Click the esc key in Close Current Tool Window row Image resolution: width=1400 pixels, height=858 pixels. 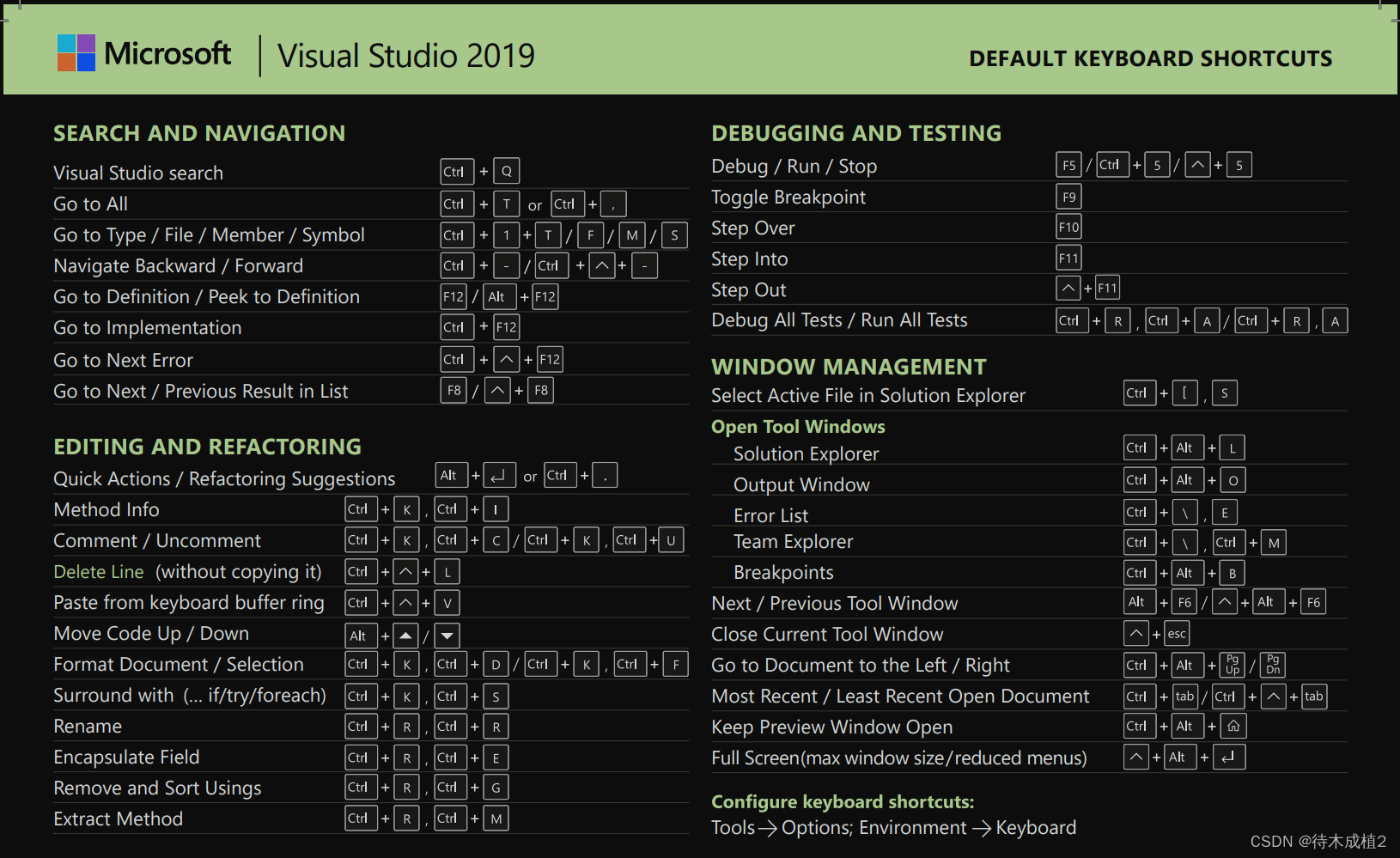[1177, 634]
